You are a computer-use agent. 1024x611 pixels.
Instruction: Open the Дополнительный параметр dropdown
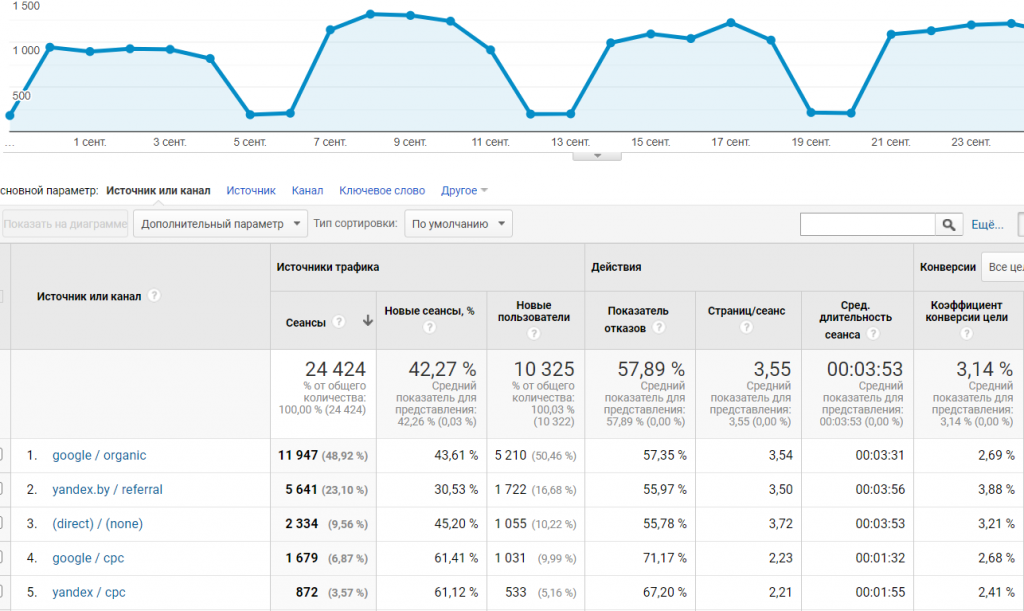pyautogui.click(x=220, y=224)
